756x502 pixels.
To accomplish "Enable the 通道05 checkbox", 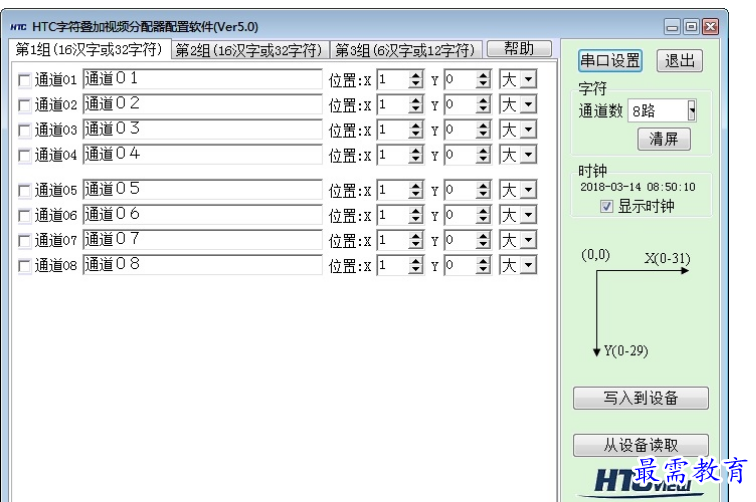I will 24,191.
